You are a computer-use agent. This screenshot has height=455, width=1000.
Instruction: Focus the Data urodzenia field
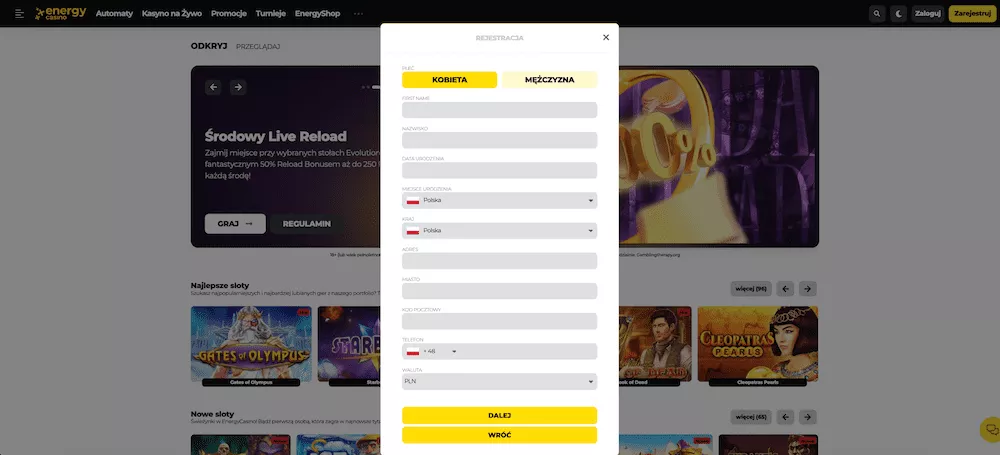point(499,170)
